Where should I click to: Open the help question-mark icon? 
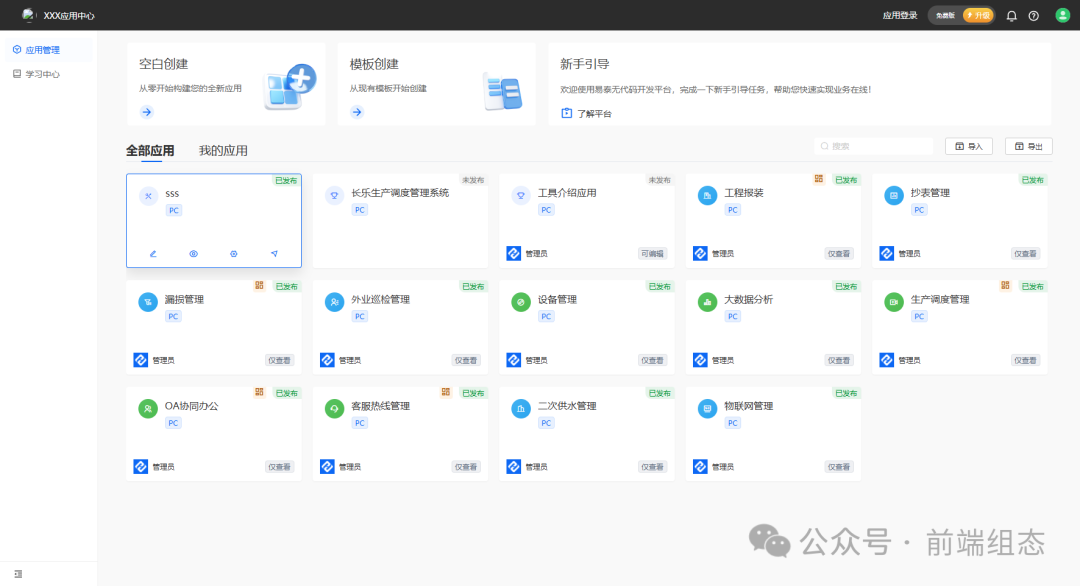tap(1033, 16)
